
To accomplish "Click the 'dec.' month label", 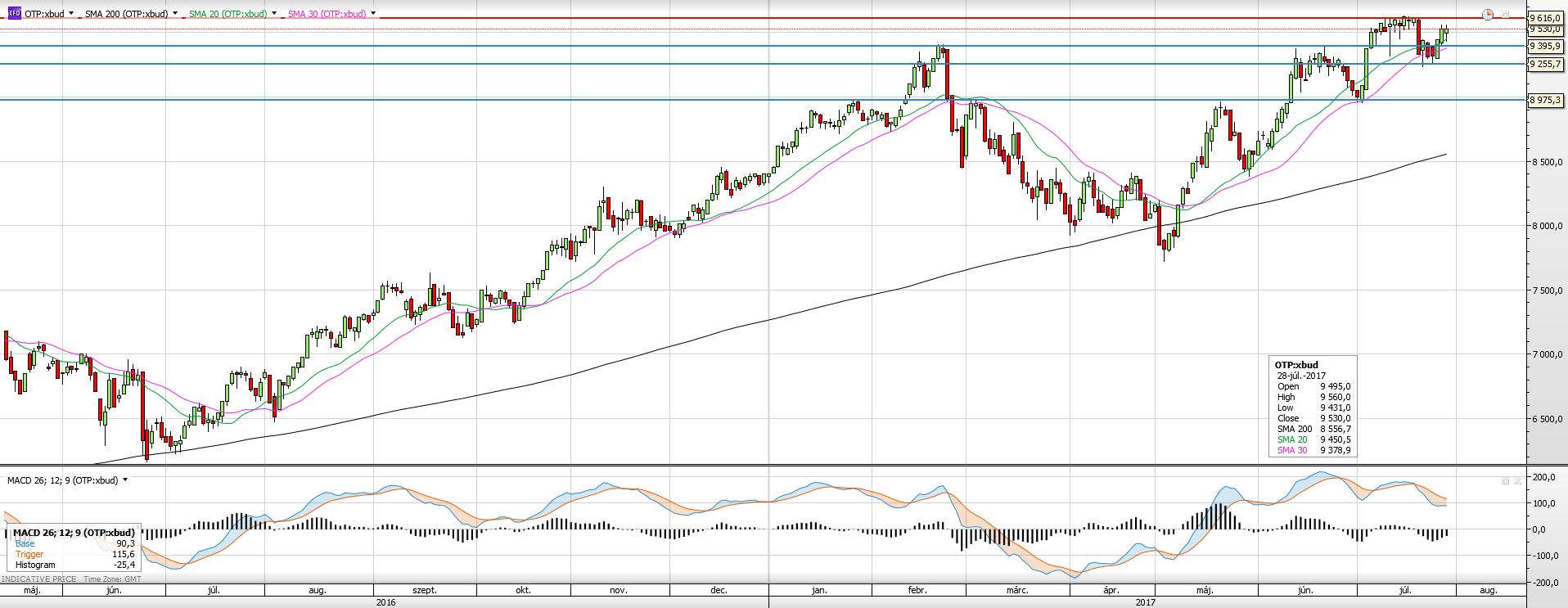I will (x=719, y=590).
